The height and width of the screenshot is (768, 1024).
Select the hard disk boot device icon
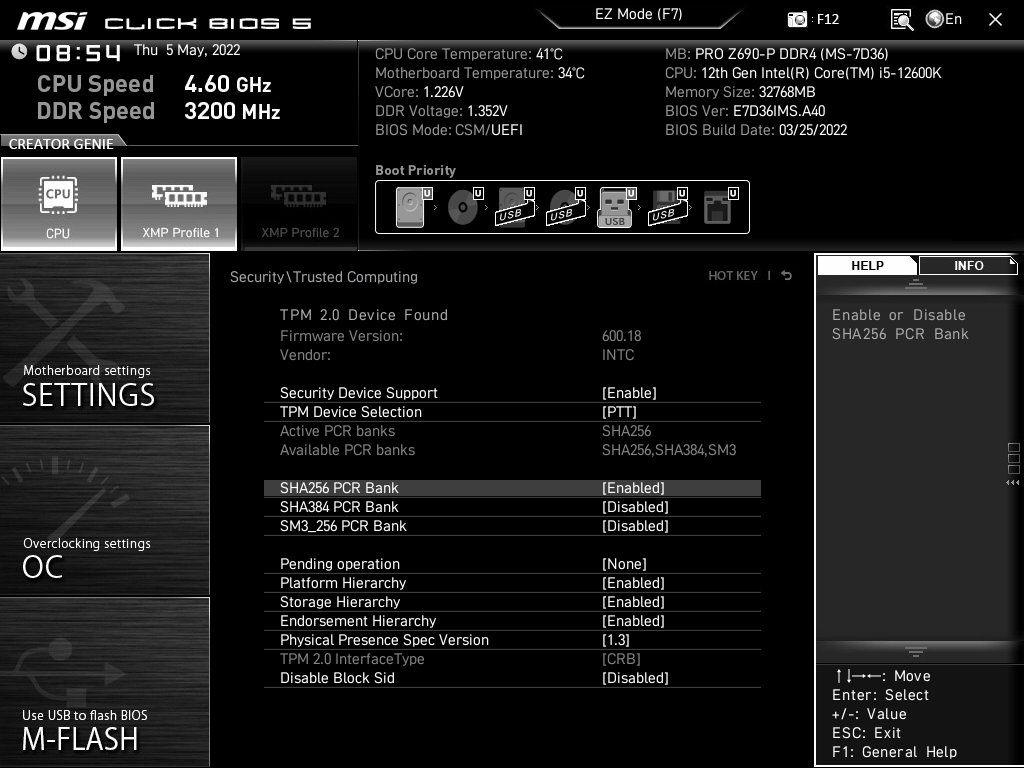click(414, 207)
